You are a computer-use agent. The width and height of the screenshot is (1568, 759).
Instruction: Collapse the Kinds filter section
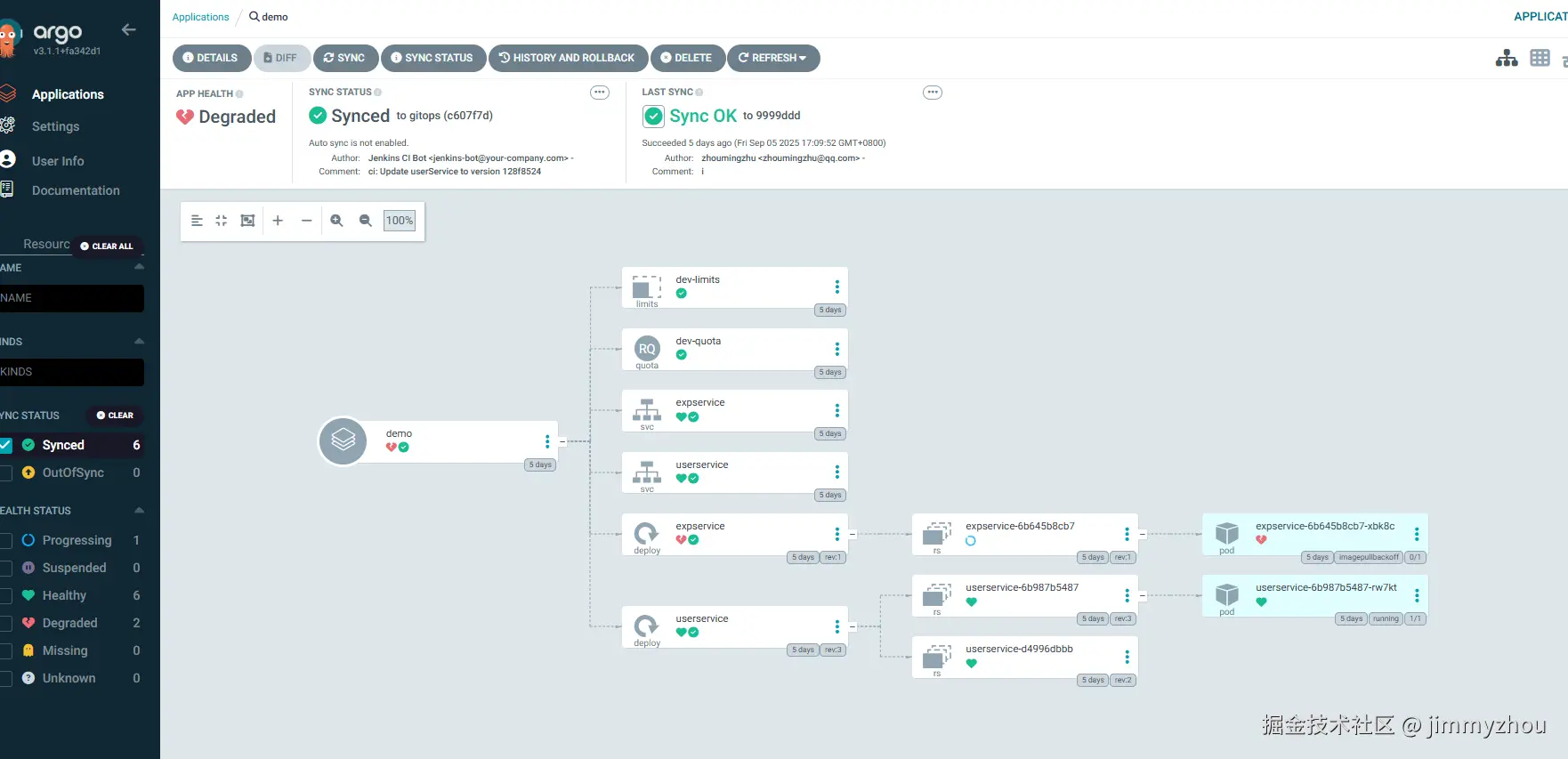(139, 342)
